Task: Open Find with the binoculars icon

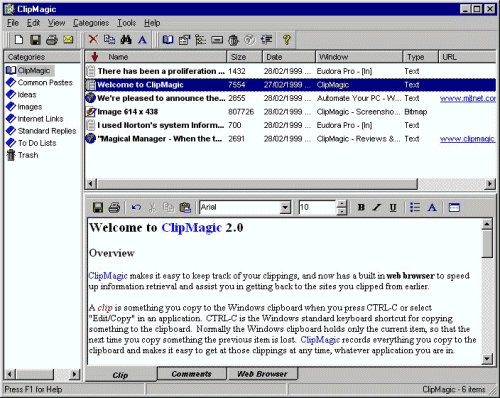Action: (x=126, y=40)
